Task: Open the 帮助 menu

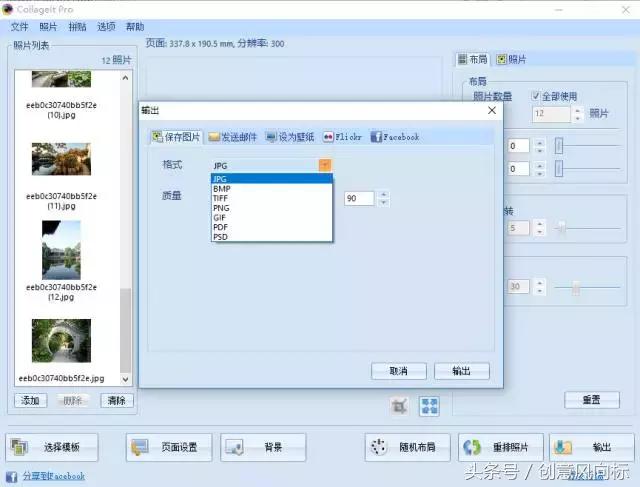Action: pos(135,27)
